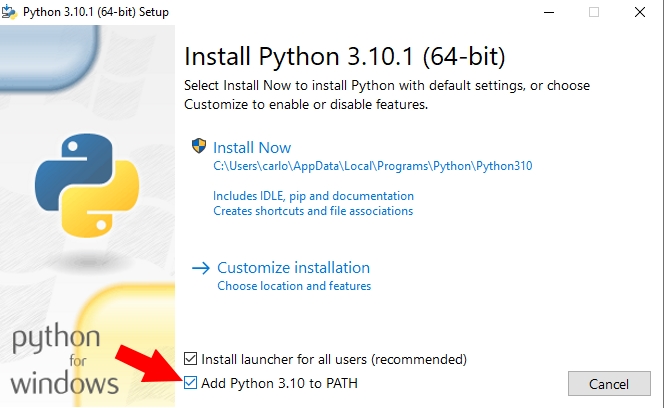Click the 'Includes IDLE, pip and documentation' line
Image resolution: width=664 pixels, height=408 pixels.
(x=313, y=196)
